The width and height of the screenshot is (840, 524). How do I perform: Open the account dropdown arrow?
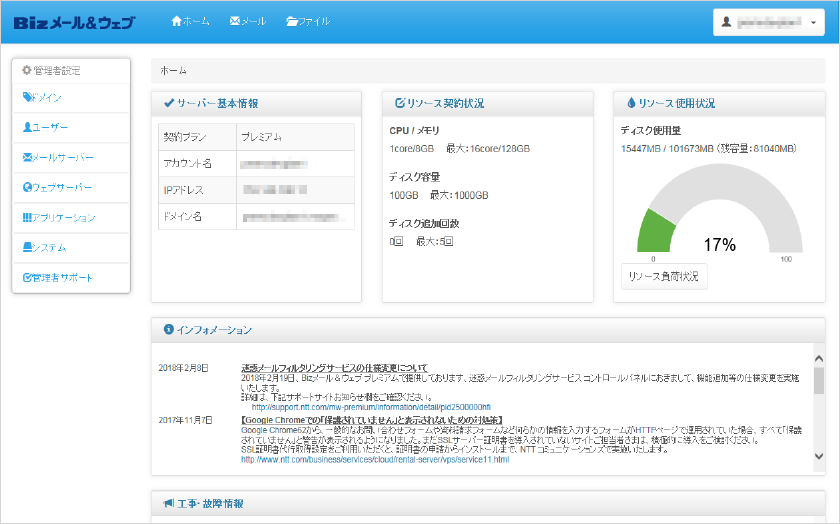[x=813, y=23]
